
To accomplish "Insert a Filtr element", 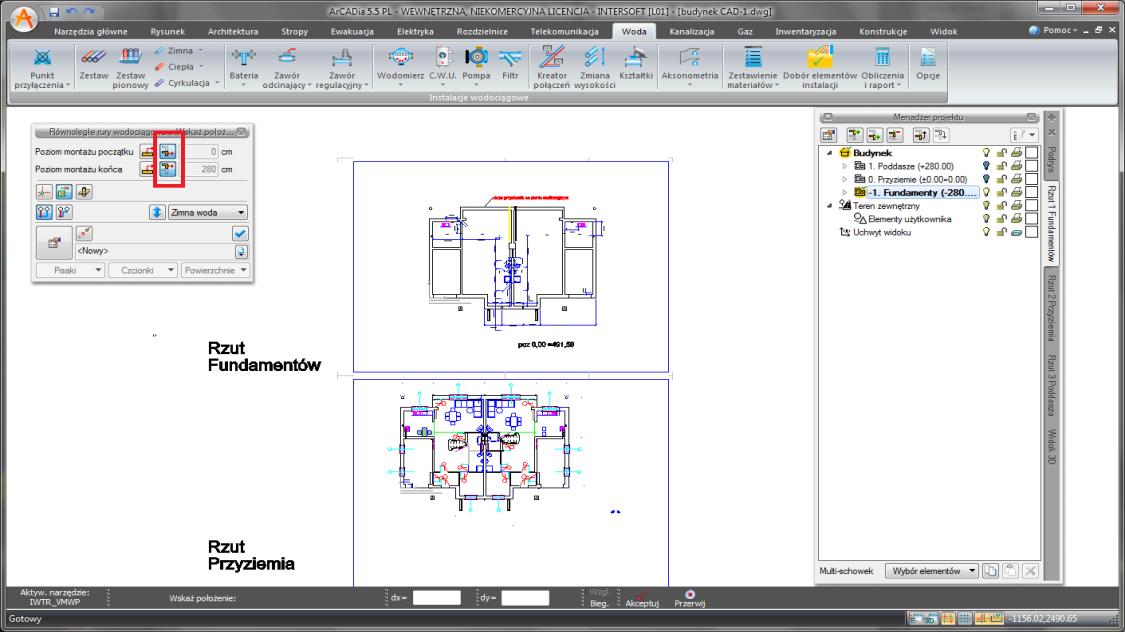I will (510, 65).
